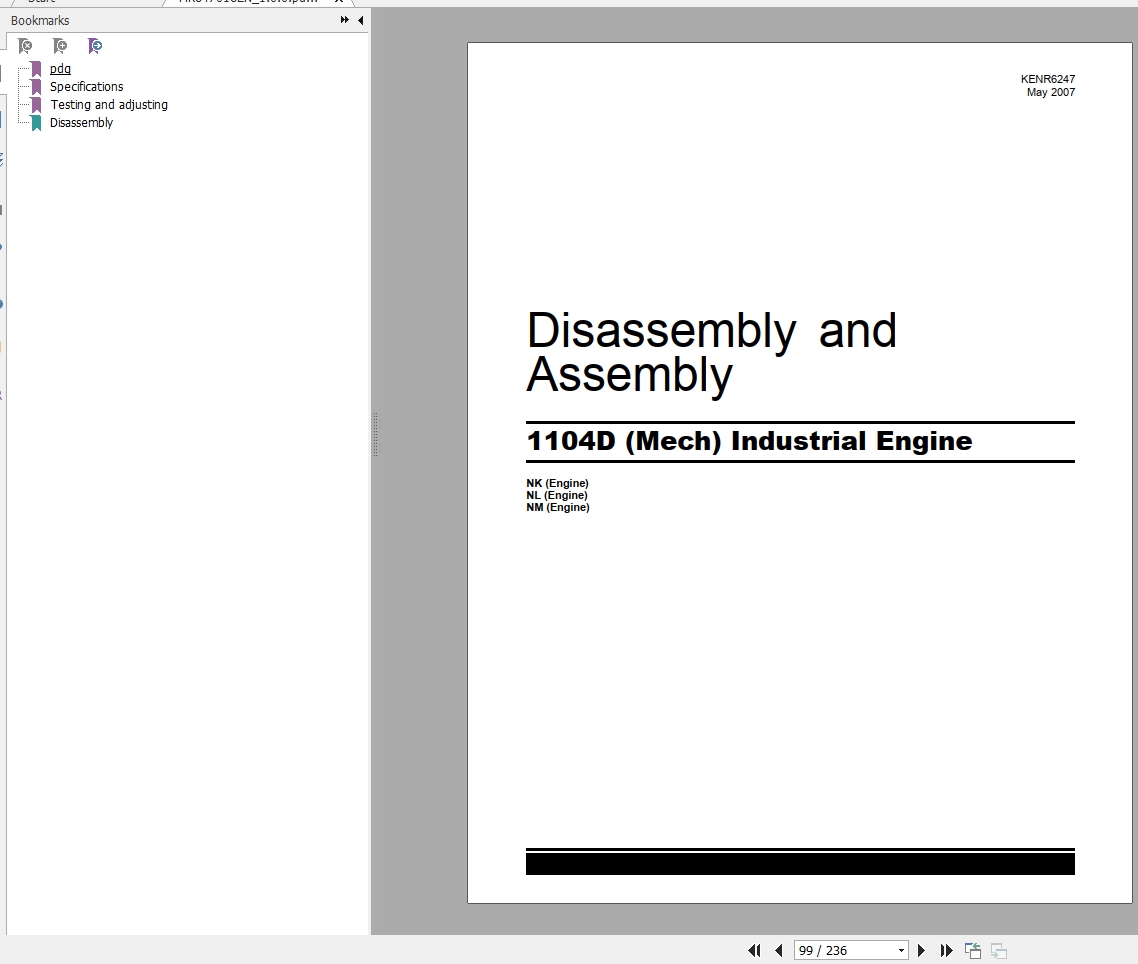
Task: Go to the previous page
Action: pos(778,950)
